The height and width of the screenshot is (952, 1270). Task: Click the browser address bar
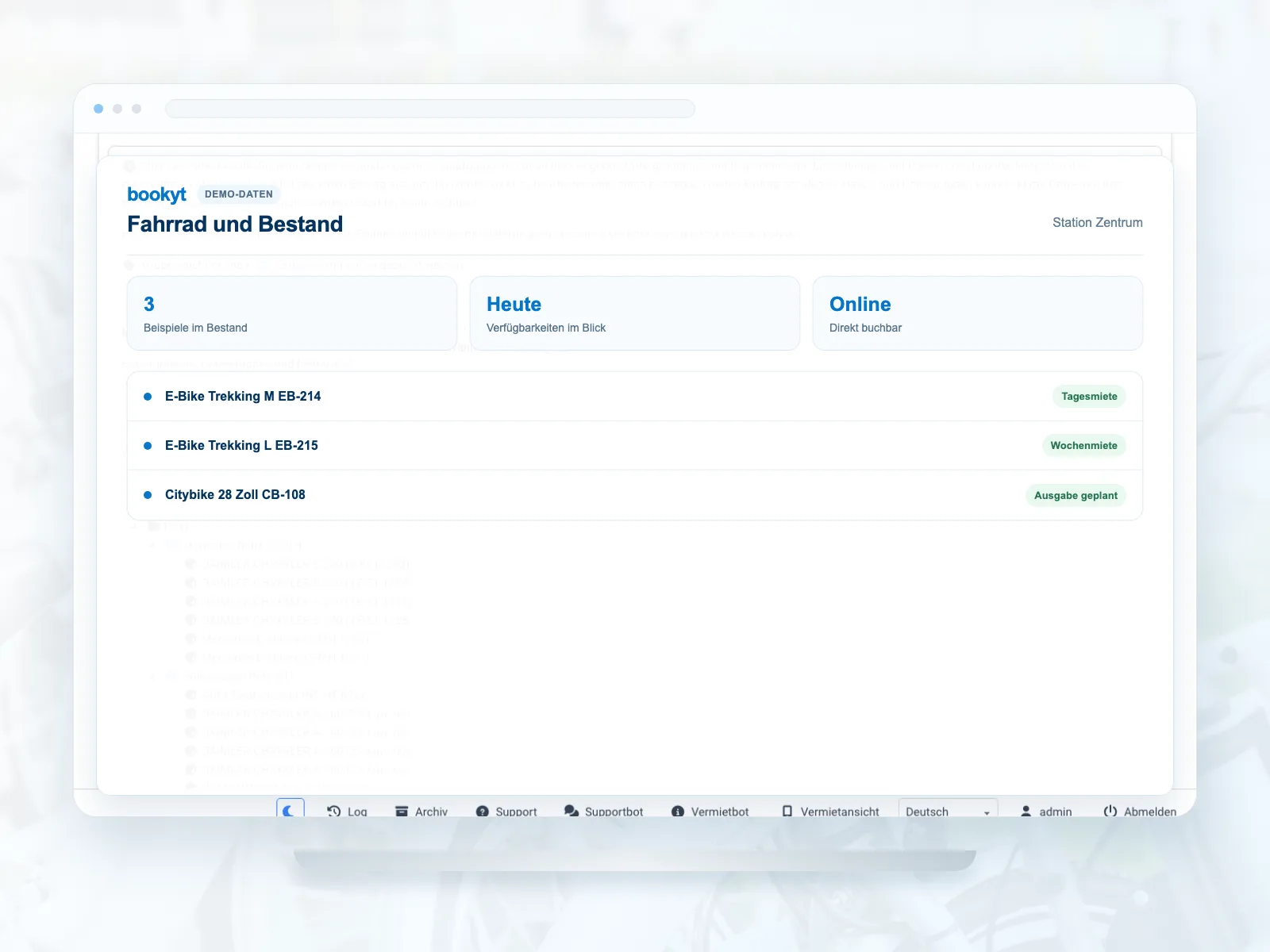tap(429, 109)
